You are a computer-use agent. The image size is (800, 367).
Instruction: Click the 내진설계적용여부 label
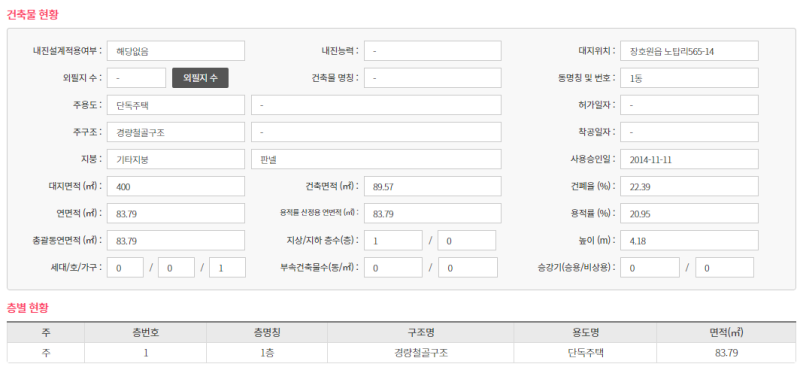click(x=66, y=51)
